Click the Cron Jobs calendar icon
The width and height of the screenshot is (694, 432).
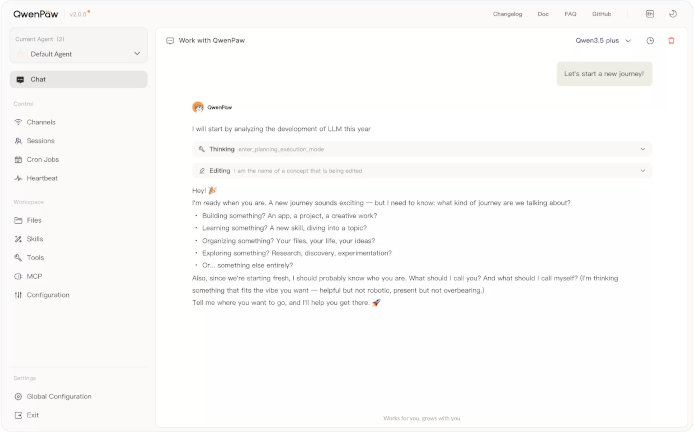tap(18, 160)
